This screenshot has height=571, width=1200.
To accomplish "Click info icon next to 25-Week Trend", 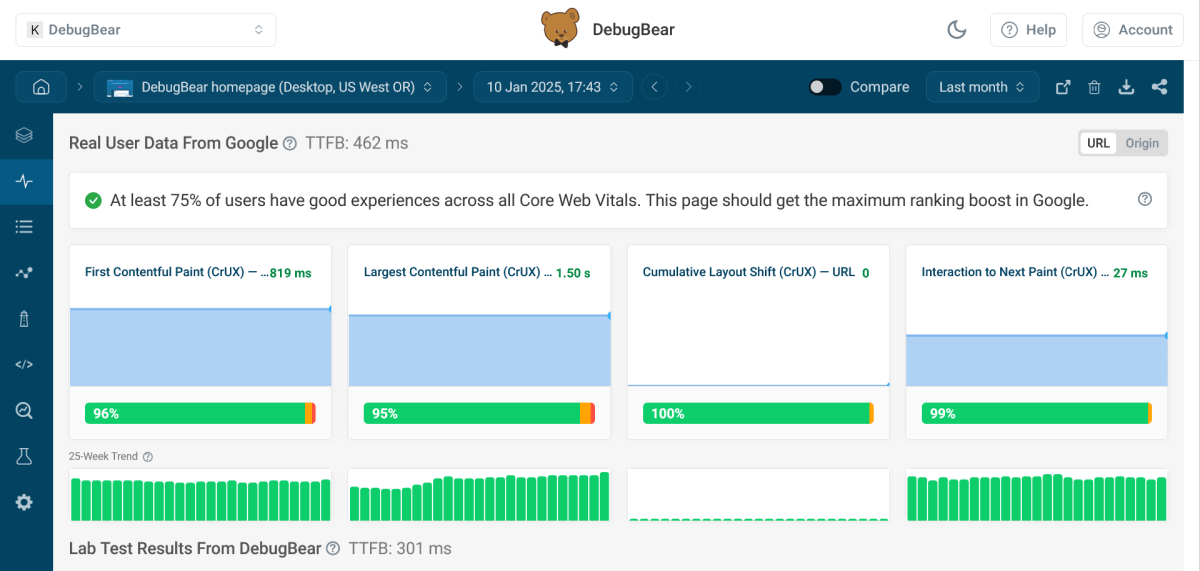I will [148, 457].
